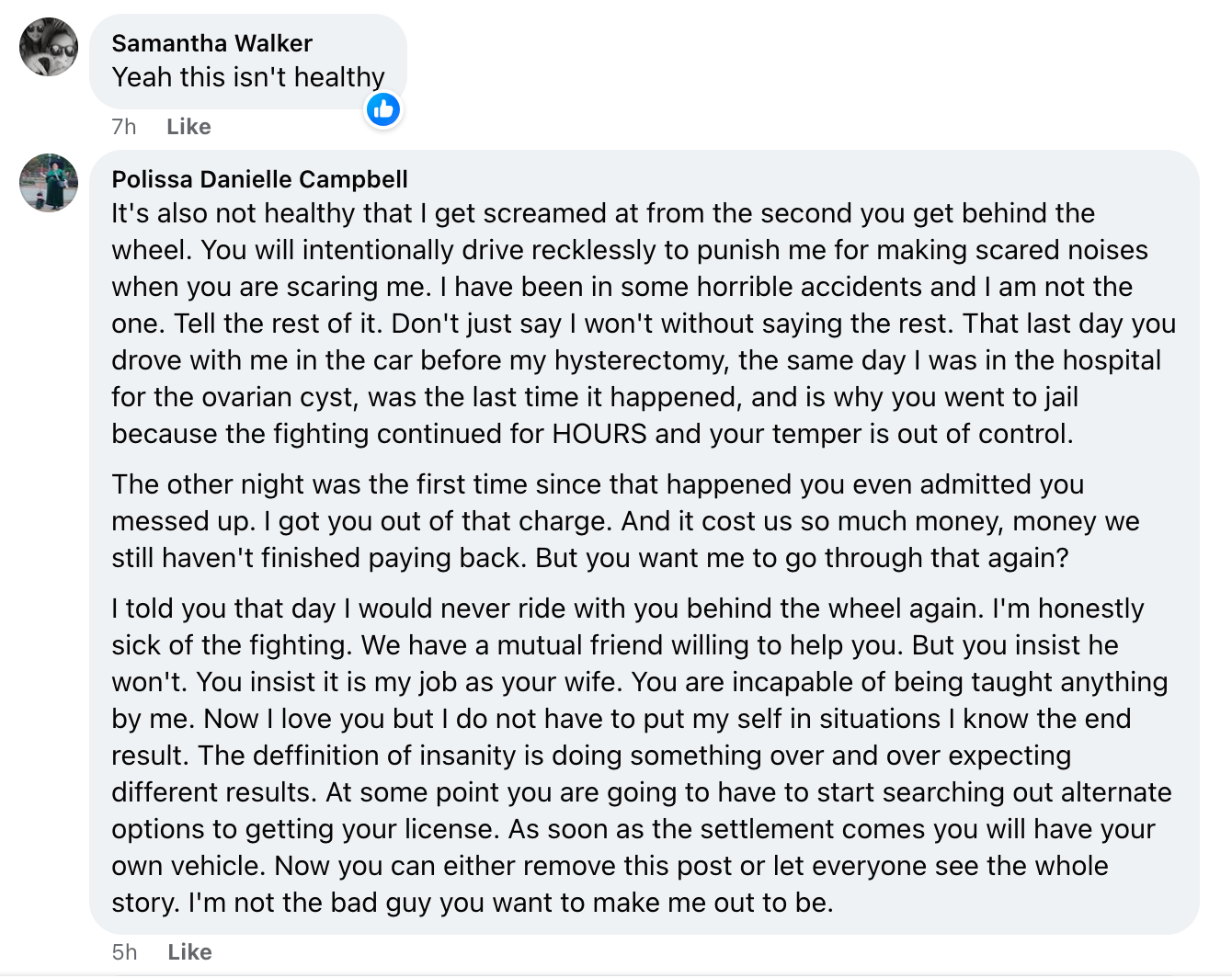This screenshot has height=978, width=1232.
Task: Click the "Yeah this isn't healthy" comment text
Action: [x=248, y=77]
